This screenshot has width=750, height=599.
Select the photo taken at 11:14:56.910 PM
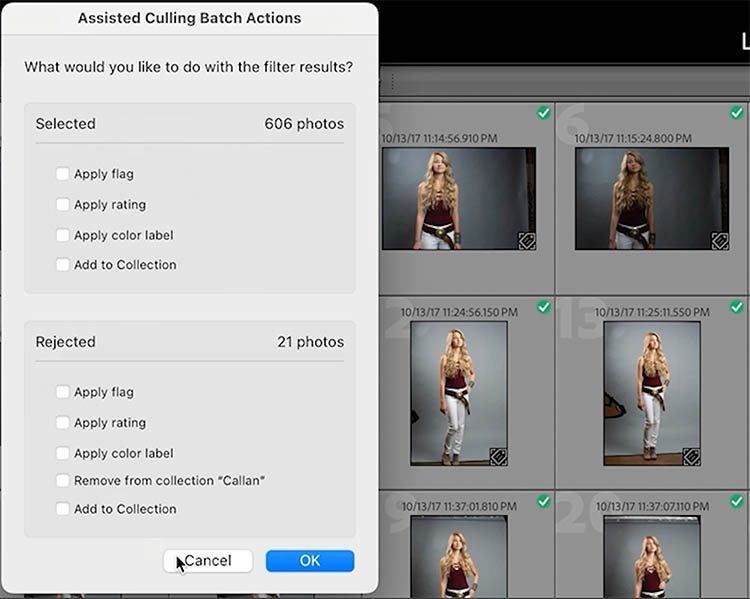(459, 198)
